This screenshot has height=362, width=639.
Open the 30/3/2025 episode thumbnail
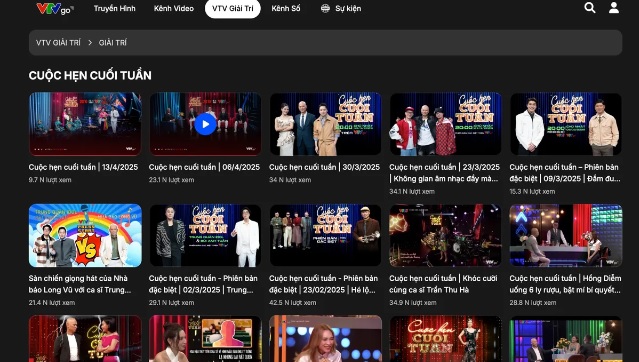click(326, 124)
